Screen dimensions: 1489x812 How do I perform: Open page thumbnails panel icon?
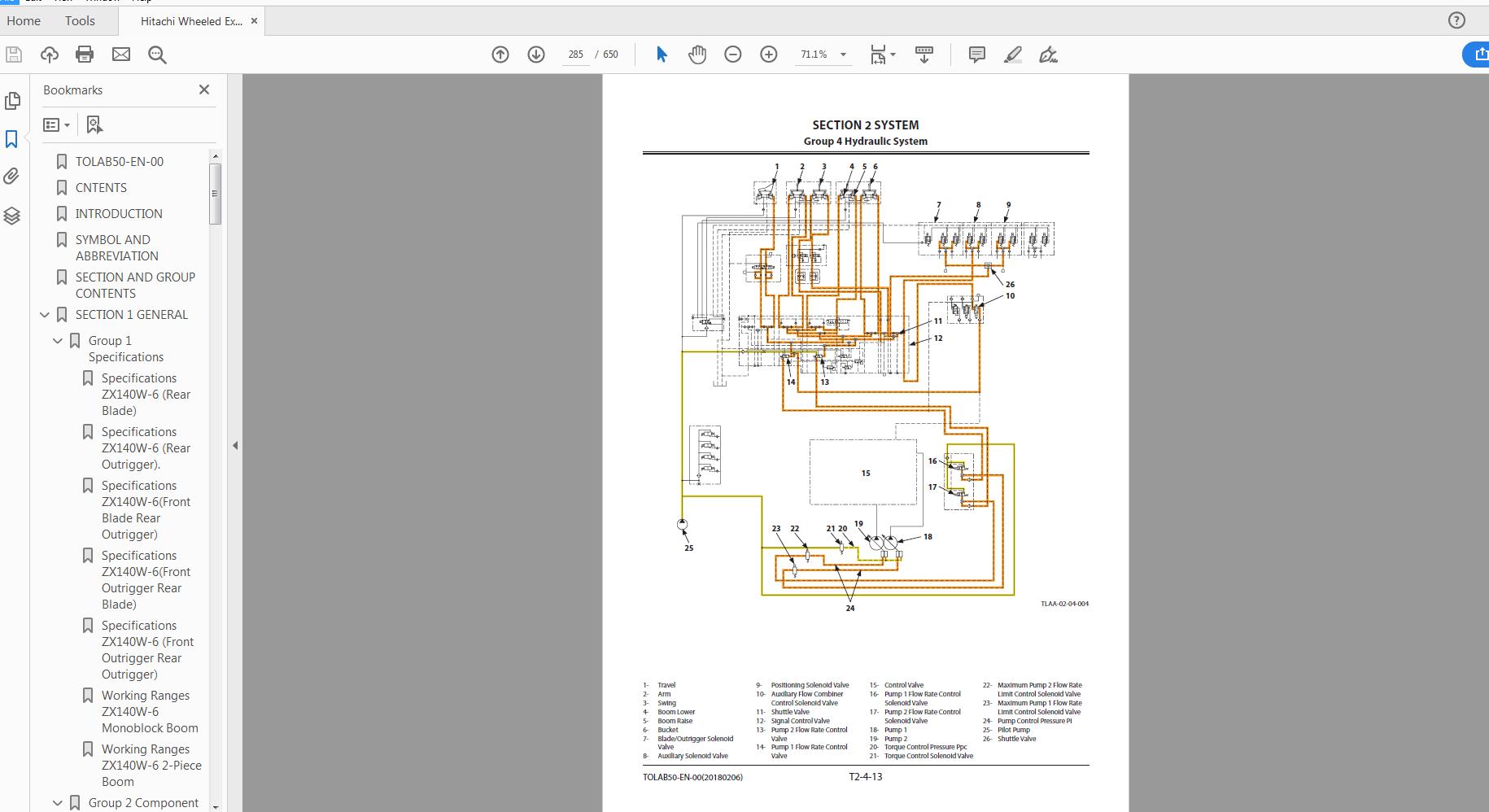point(12,101)
